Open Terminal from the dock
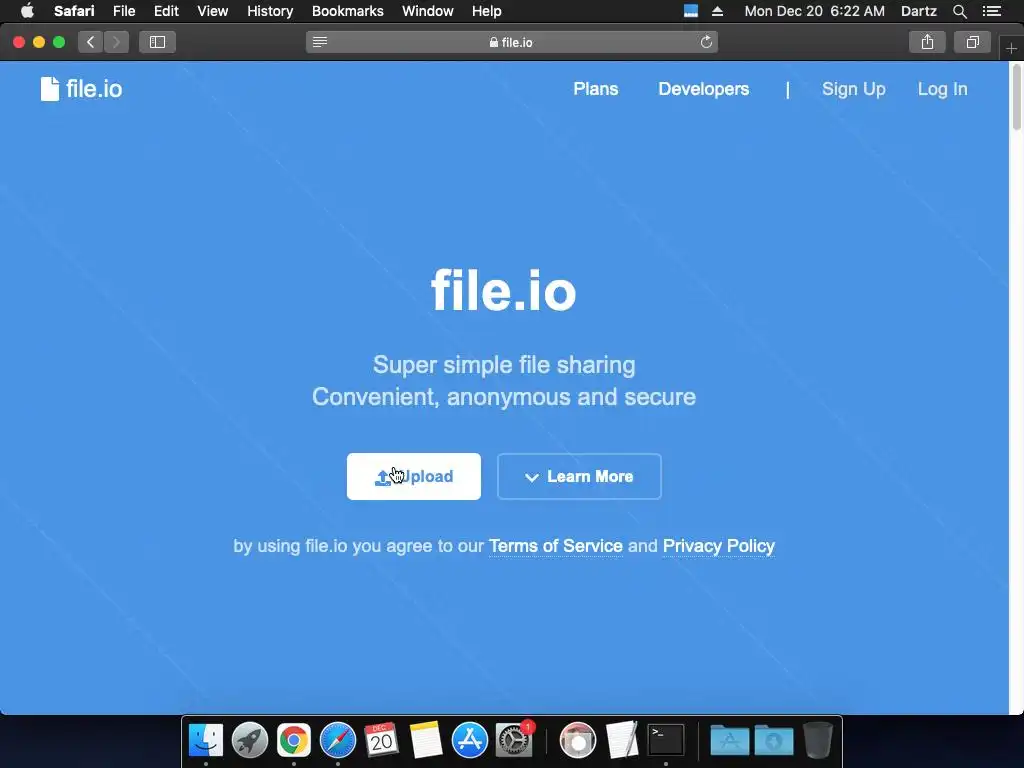Screen dimensions: 1024x768 (x=665, y=741)
